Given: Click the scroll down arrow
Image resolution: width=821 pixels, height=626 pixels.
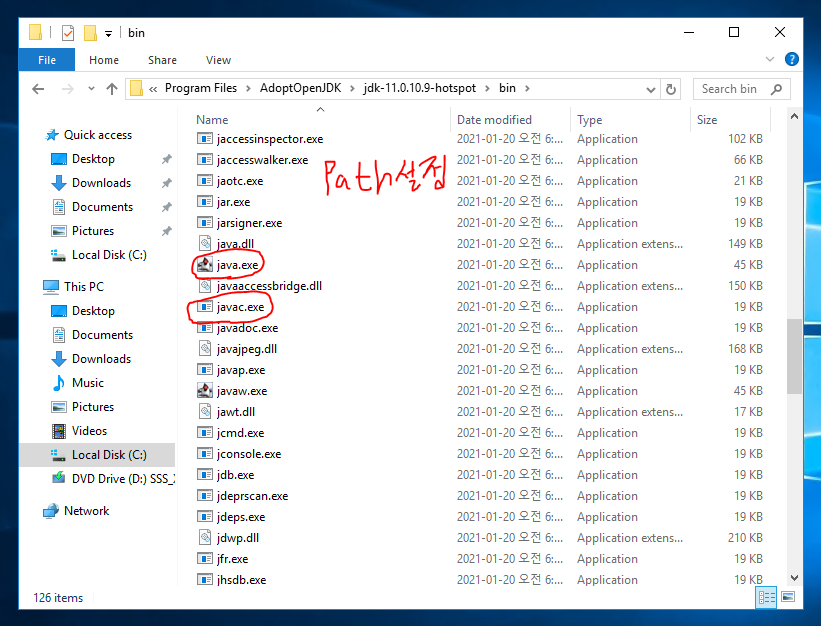Looking at the screenshot, I should 794,578.
